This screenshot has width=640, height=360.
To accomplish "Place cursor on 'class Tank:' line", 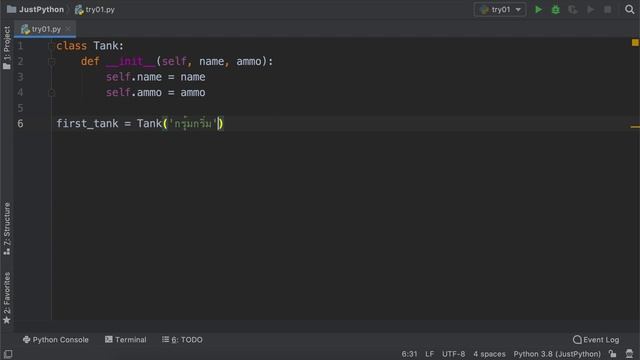I will point(90,46).
